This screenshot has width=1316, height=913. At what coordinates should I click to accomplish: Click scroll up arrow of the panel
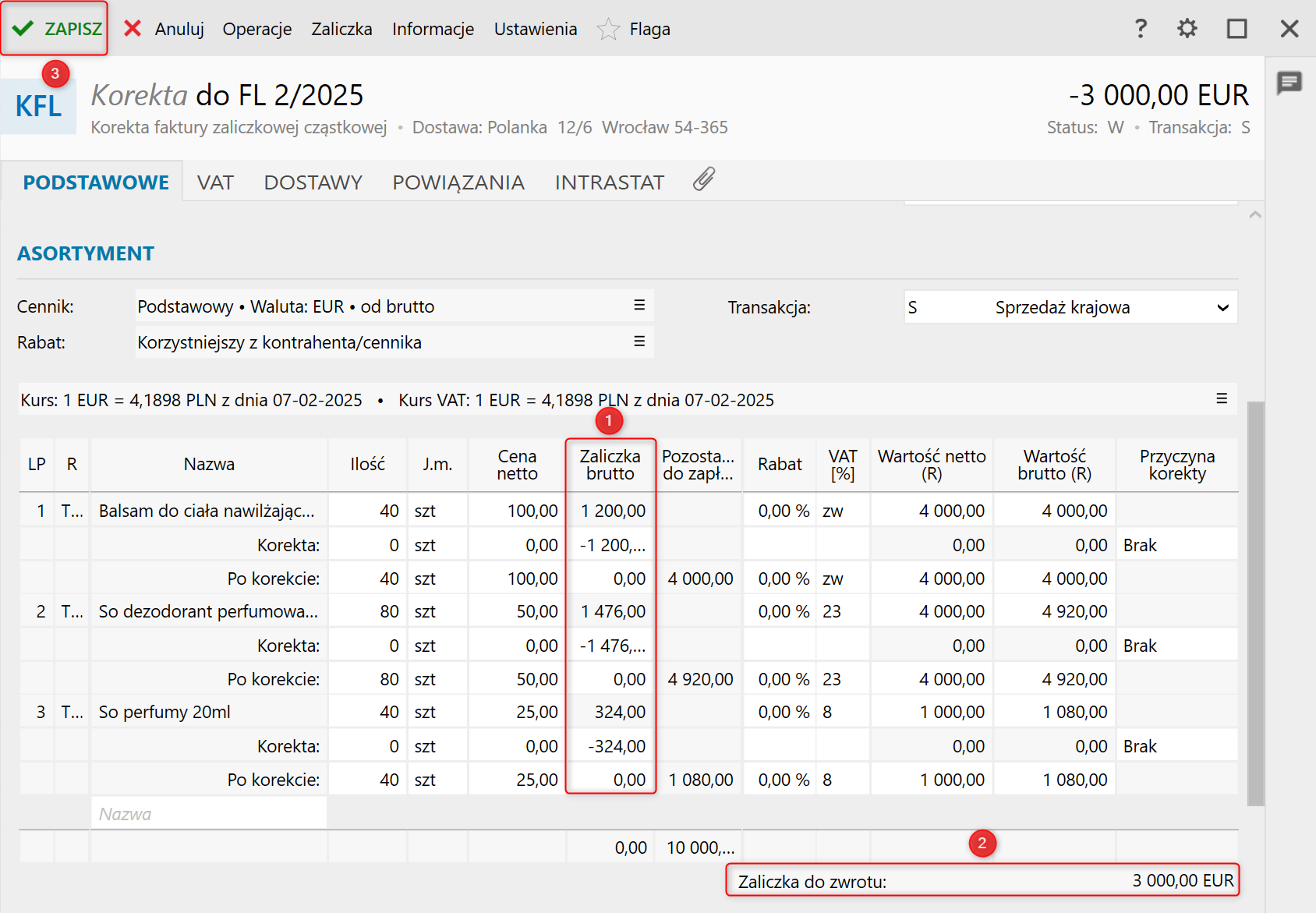pos(1255,214)
